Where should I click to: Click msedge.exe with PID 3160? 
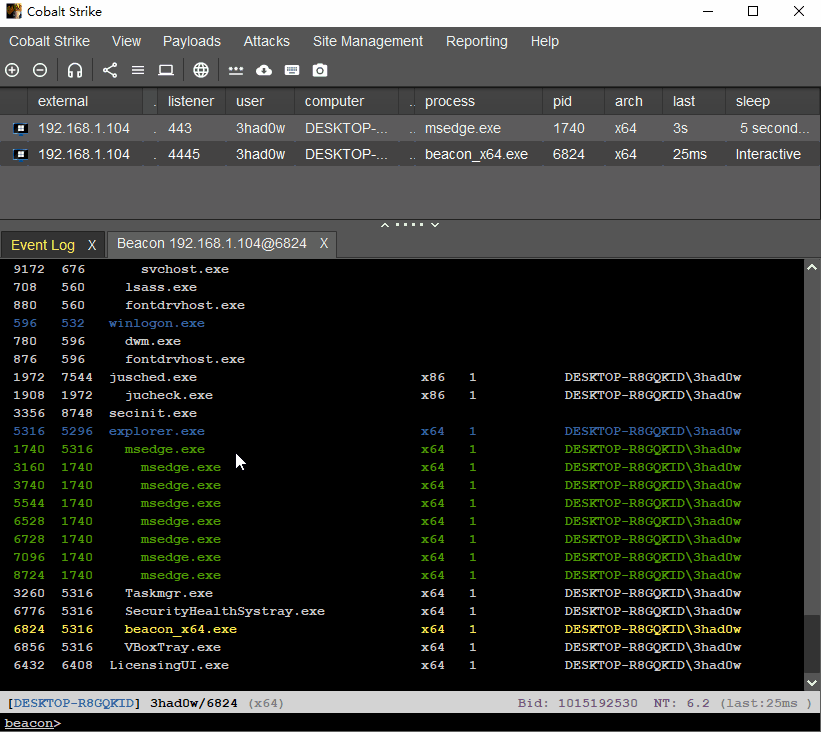point(181,467)
